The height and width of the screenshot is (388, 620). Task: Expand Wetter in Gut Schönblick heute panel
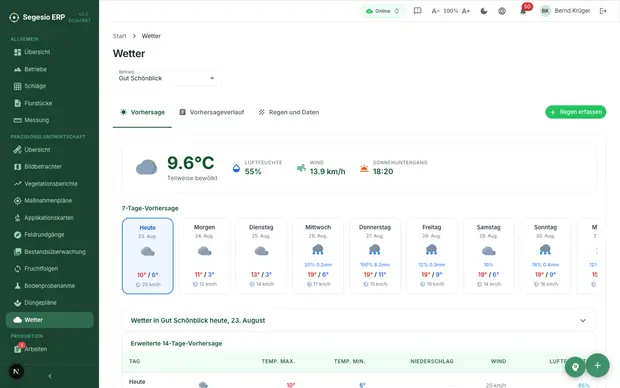pyautogui.click(x=359, y=320)
